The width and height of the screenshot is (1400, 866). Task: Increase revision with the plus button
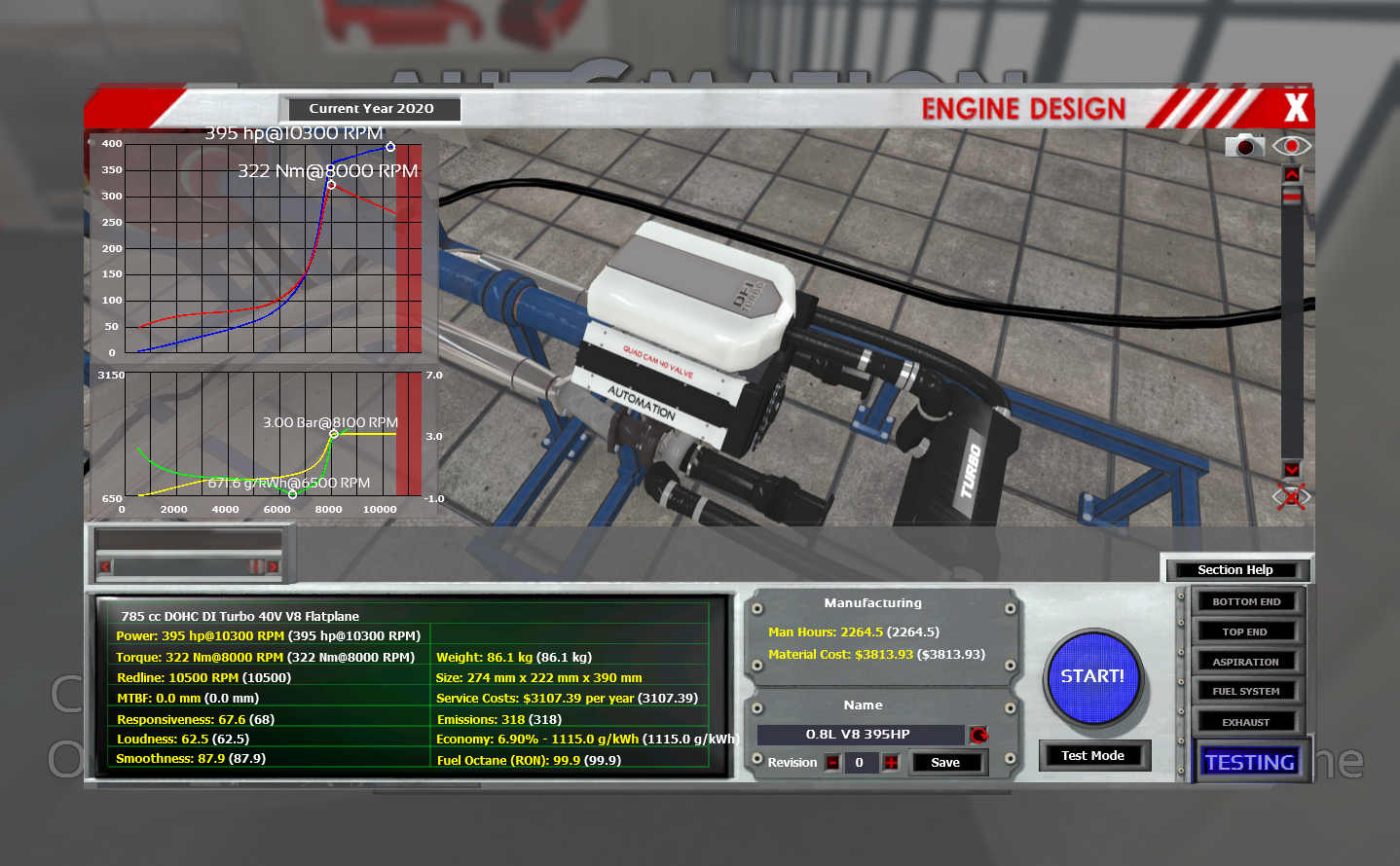click(891, 763)
